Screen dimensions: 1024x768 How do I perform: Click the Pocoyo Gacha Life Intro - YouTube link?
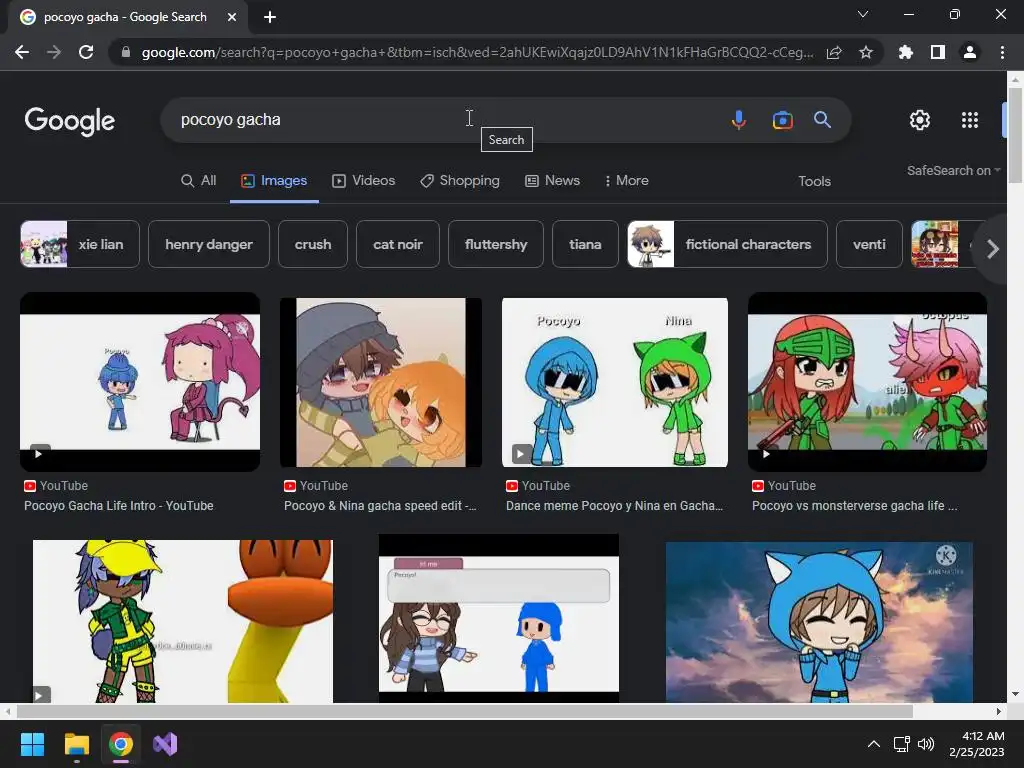[119, 506]
